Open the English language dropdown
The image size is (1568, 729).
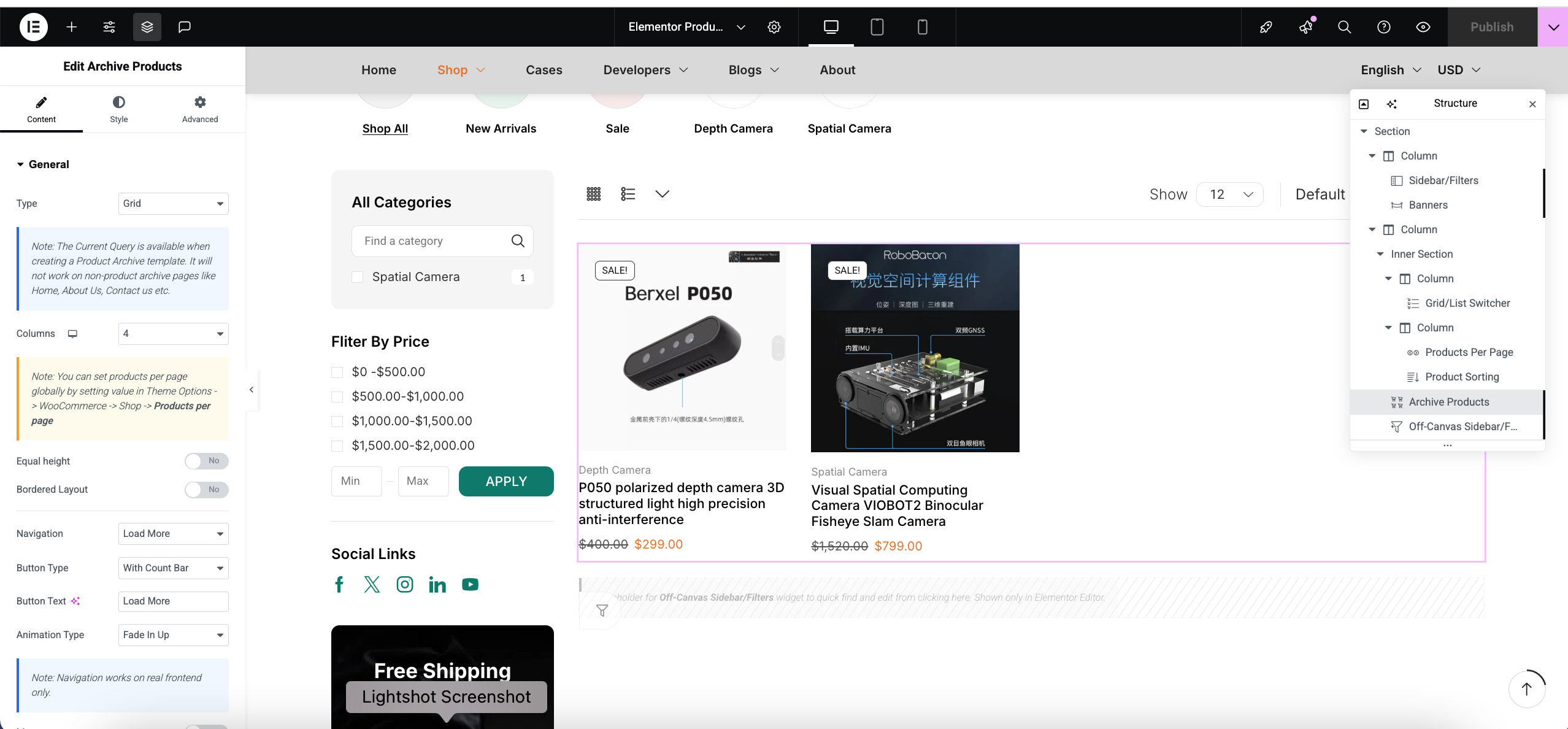coord(1391,70)
